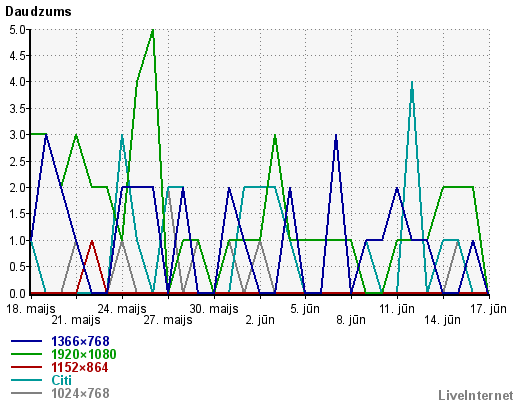The image size is (520, 405).
Task: Click the green peak at 5.0
Action: (x=153, y=31)
